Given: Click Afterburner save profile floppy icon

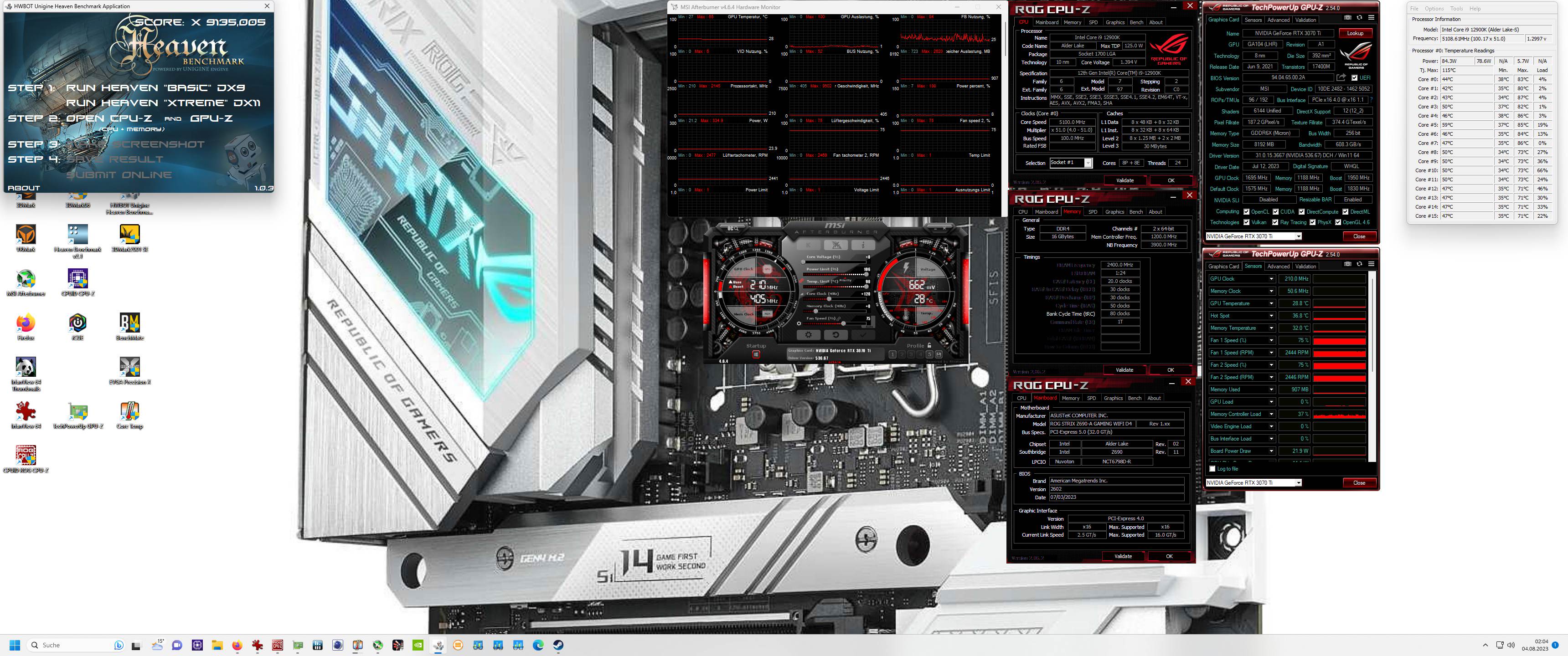Looking at the screenshot, I should [x=939, y=355].
